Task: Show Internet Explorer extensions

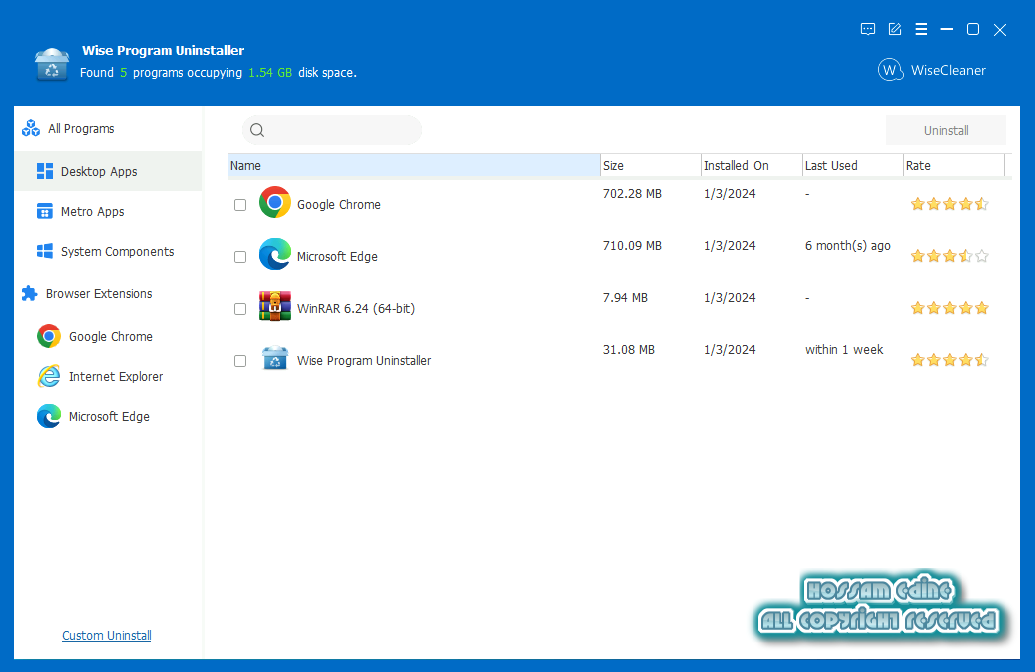Action: [116, 377]
